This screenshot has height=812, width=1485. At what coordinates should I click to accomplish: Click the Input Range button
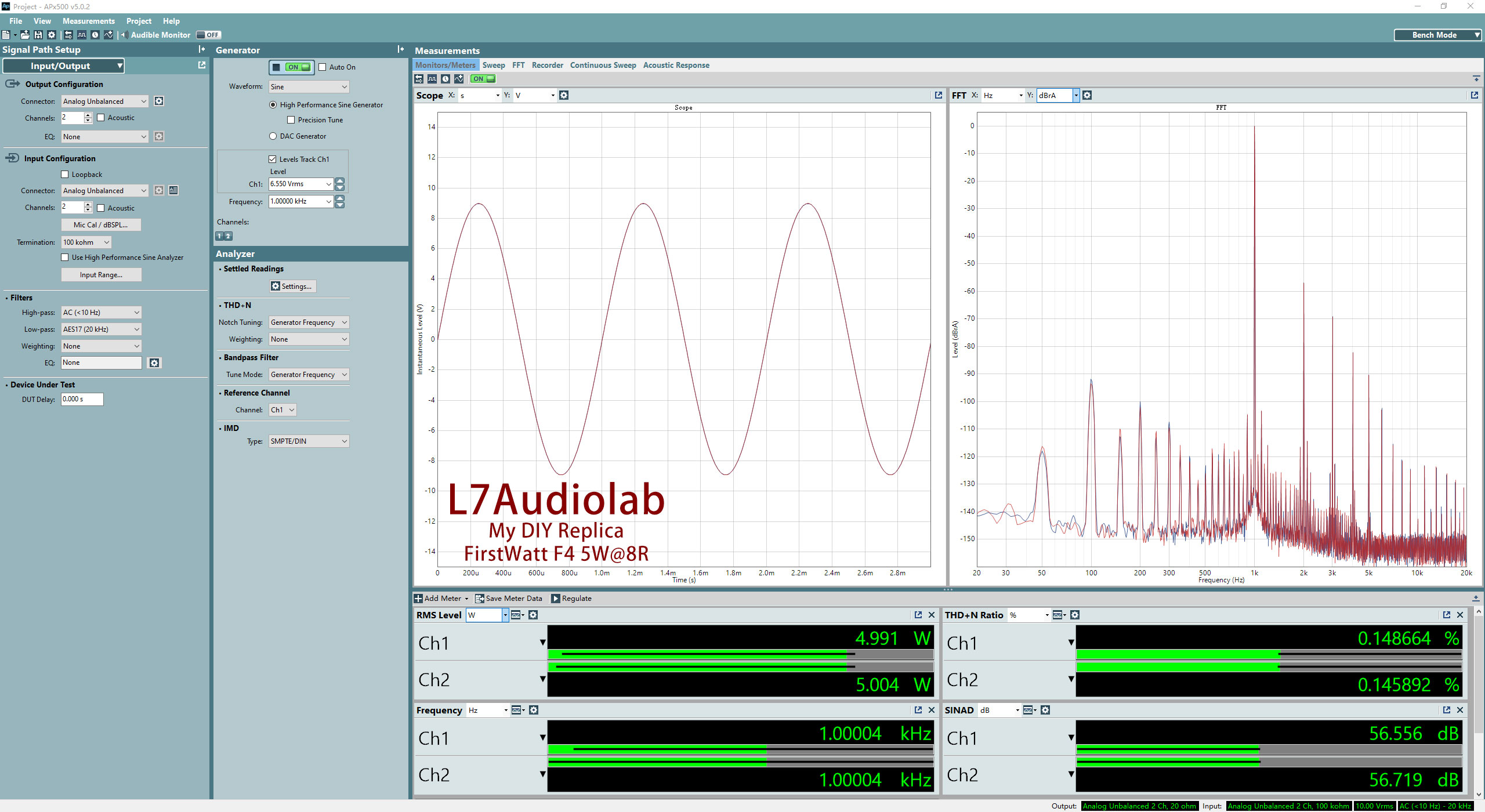[101, 275]
